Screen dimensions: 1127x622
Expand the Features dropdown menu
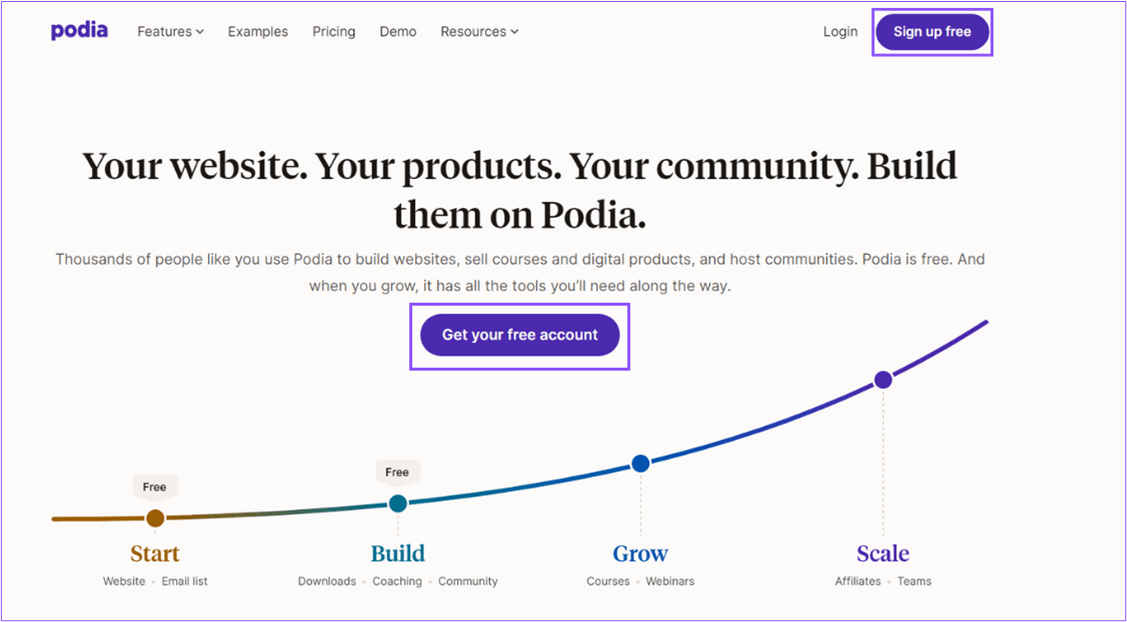(x=171, y=32)
